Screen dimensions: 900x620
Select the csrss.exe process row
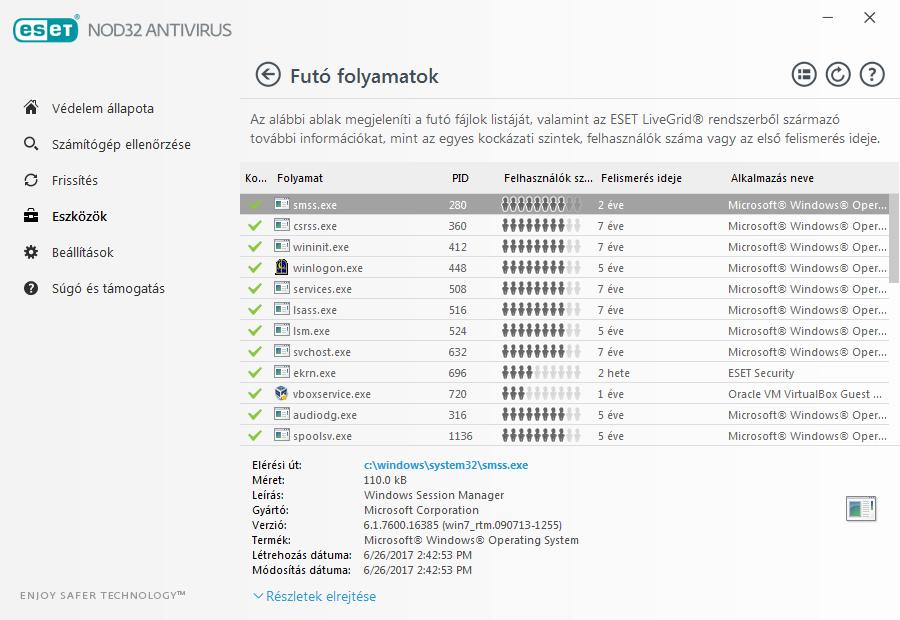coord(564,226)
